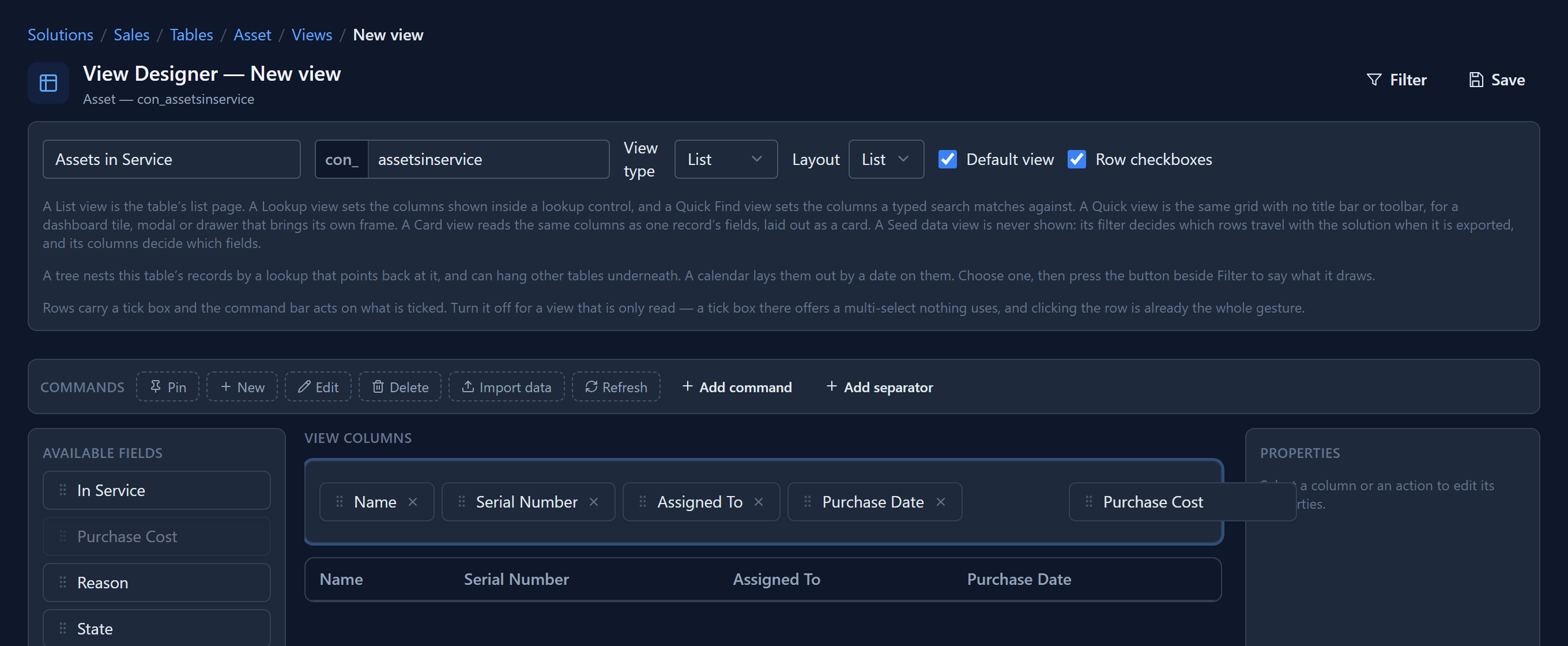The width and height of the screenshot is (1568, 646).
Task: Click the Reason field grip icon
Action: click(x=63, y=583)
